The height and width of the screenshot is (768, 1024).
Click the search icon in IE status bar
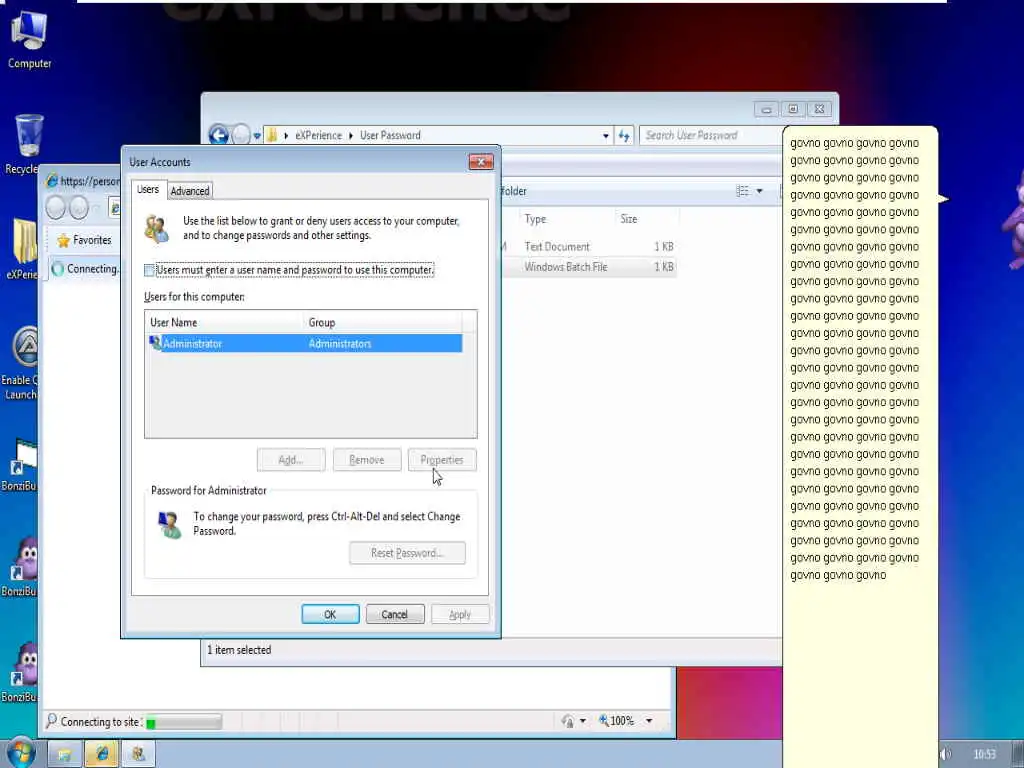52,720
